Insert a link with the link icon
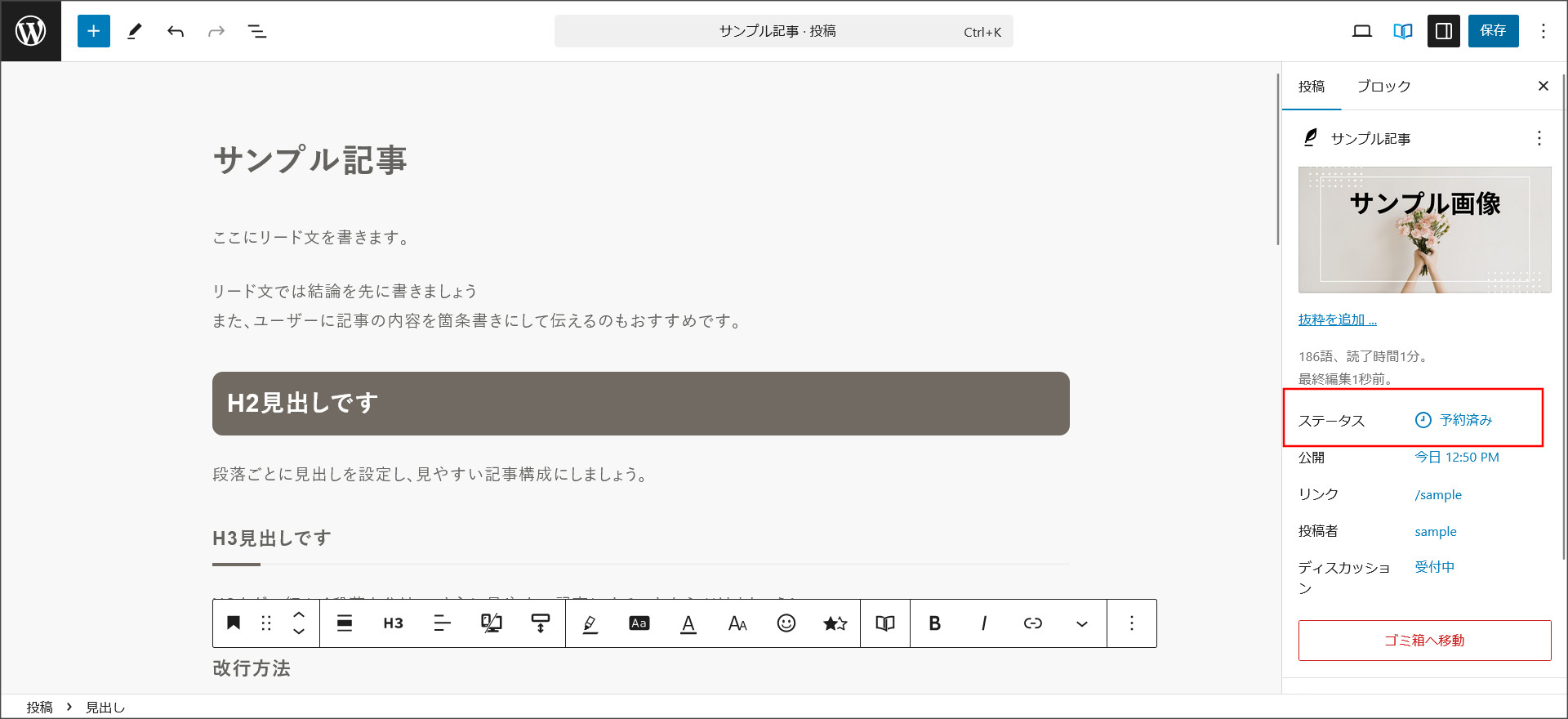This screenshot has width=1568, height=719. 1033,623
